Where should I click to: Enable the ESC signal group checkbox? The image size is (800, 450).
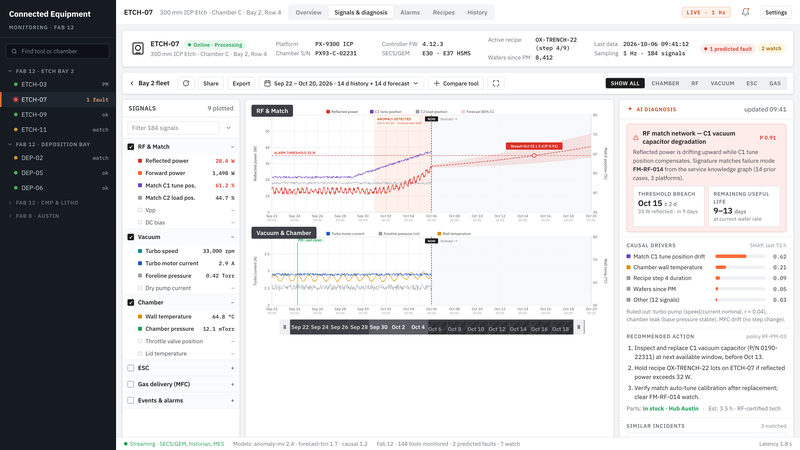coord(131,368)
